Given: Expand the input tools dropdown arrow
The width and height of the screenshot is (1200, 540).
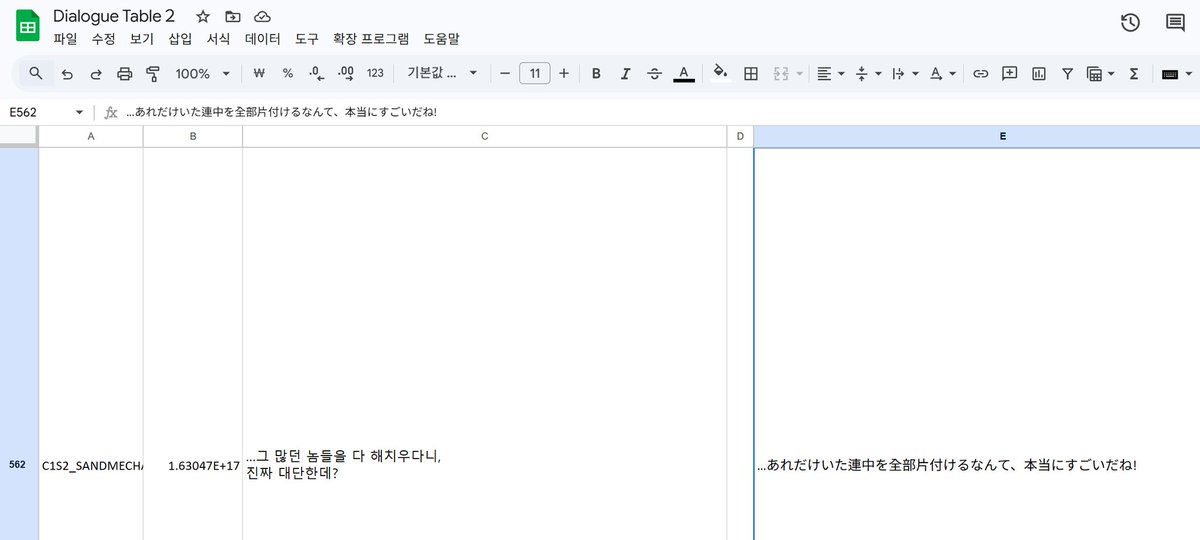Looking at the screenshot, I should point(1188,73).
